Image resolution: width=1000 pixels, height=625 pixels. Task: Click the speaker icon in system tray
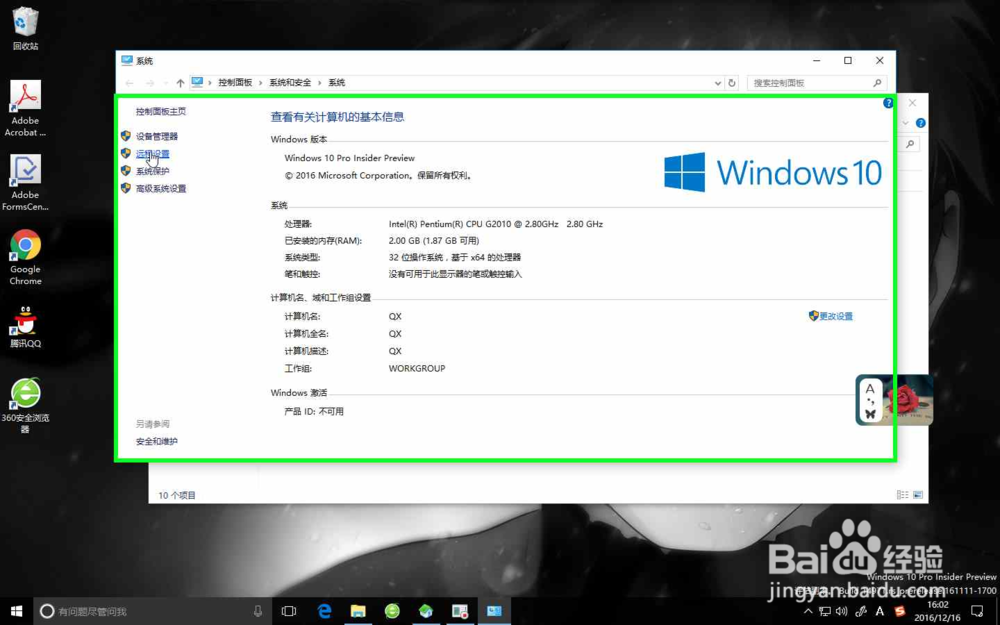(x=841, y=611)
